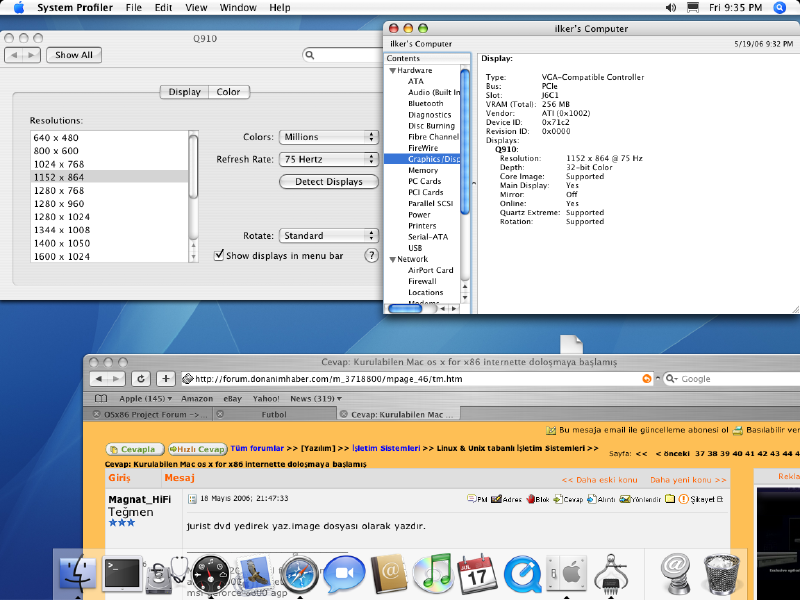Click Show All in Q910 window

tap(74, 55)
